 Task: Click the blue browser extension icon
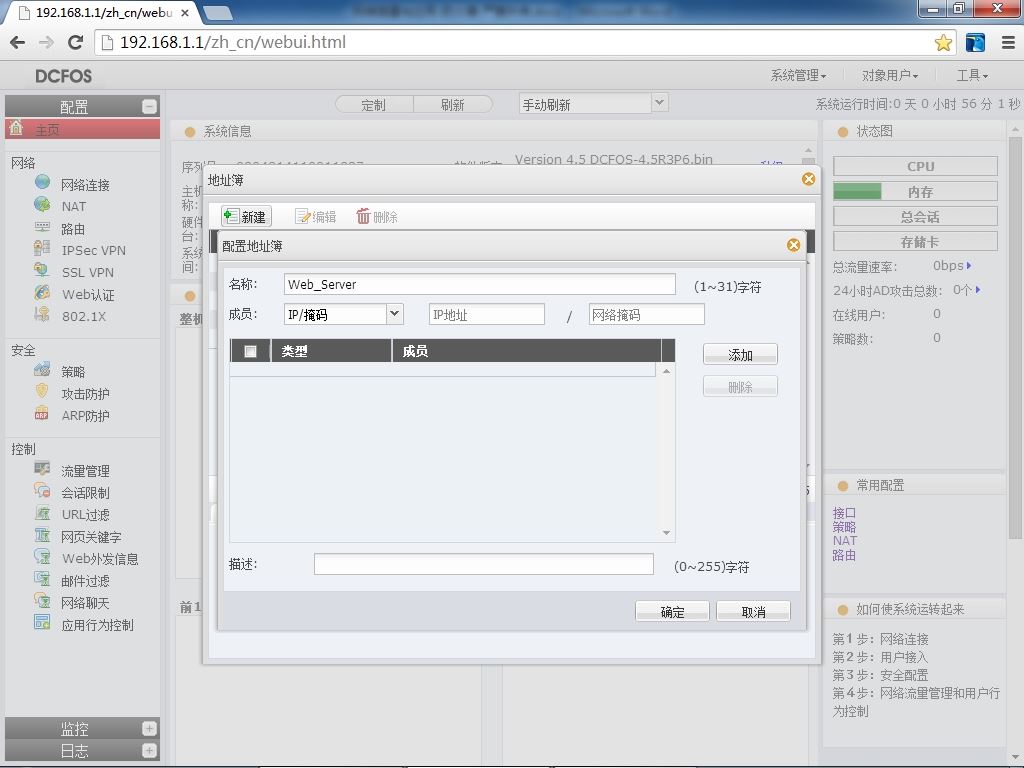(975, 43)
